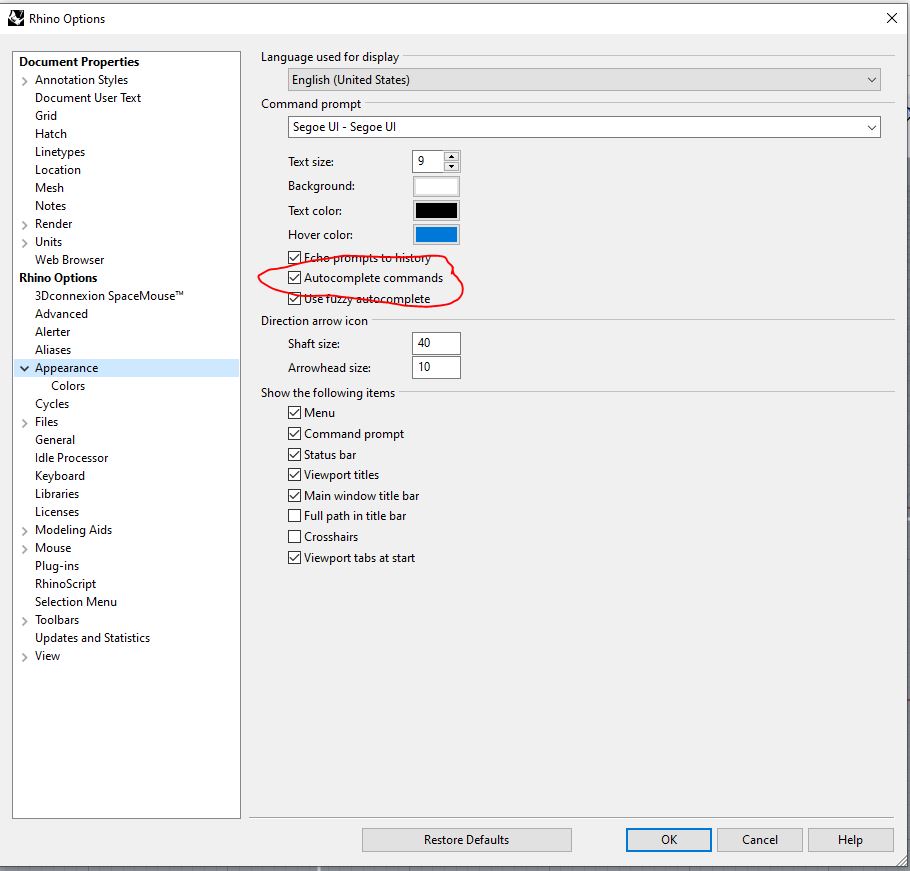Image resolution: width=910 pixels, height=871 pixels.
Task: Select Colors under Appearance
Action: tap(68, 385)
